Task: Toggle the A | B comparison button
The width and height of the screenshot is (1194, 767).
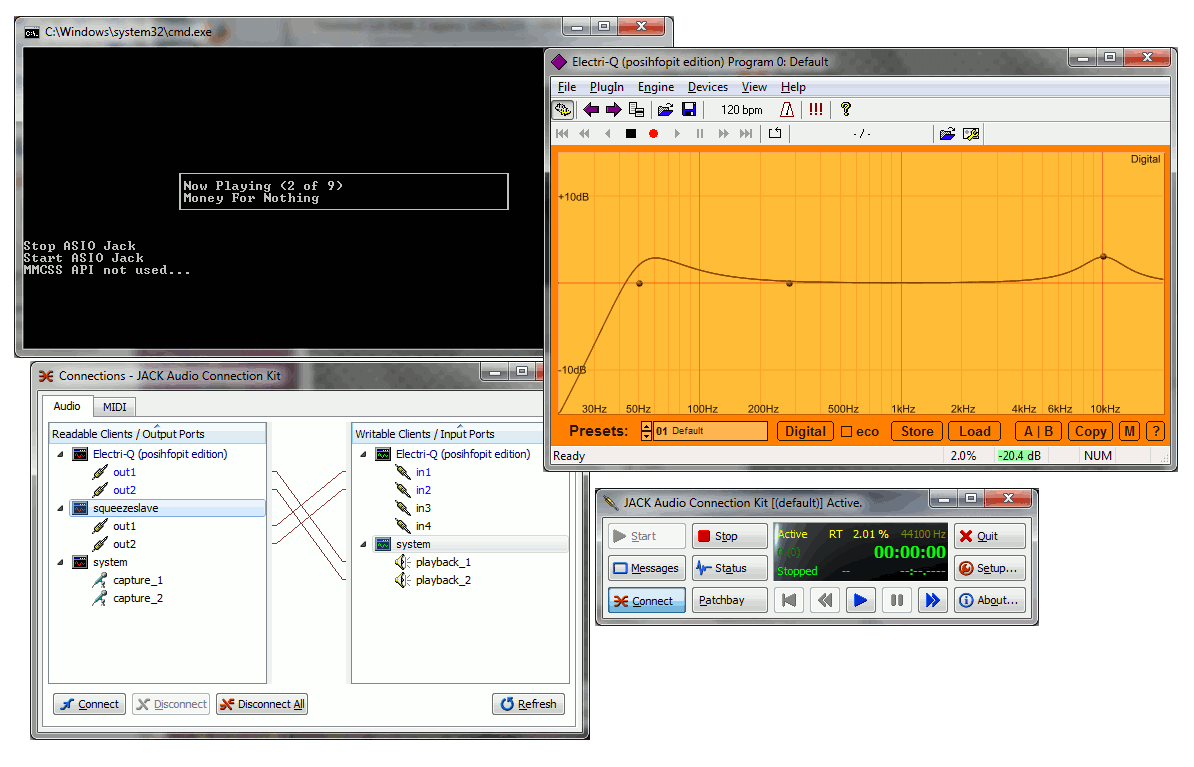Action: pyautogui.click(x=1039, y=432)
